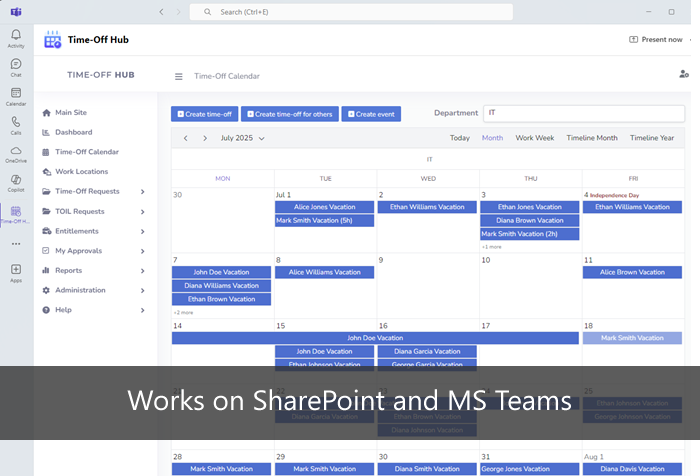Viewport: 700px width, 476px height.
Task: Expand Help submenu chevron
Action: coord(142,310)
